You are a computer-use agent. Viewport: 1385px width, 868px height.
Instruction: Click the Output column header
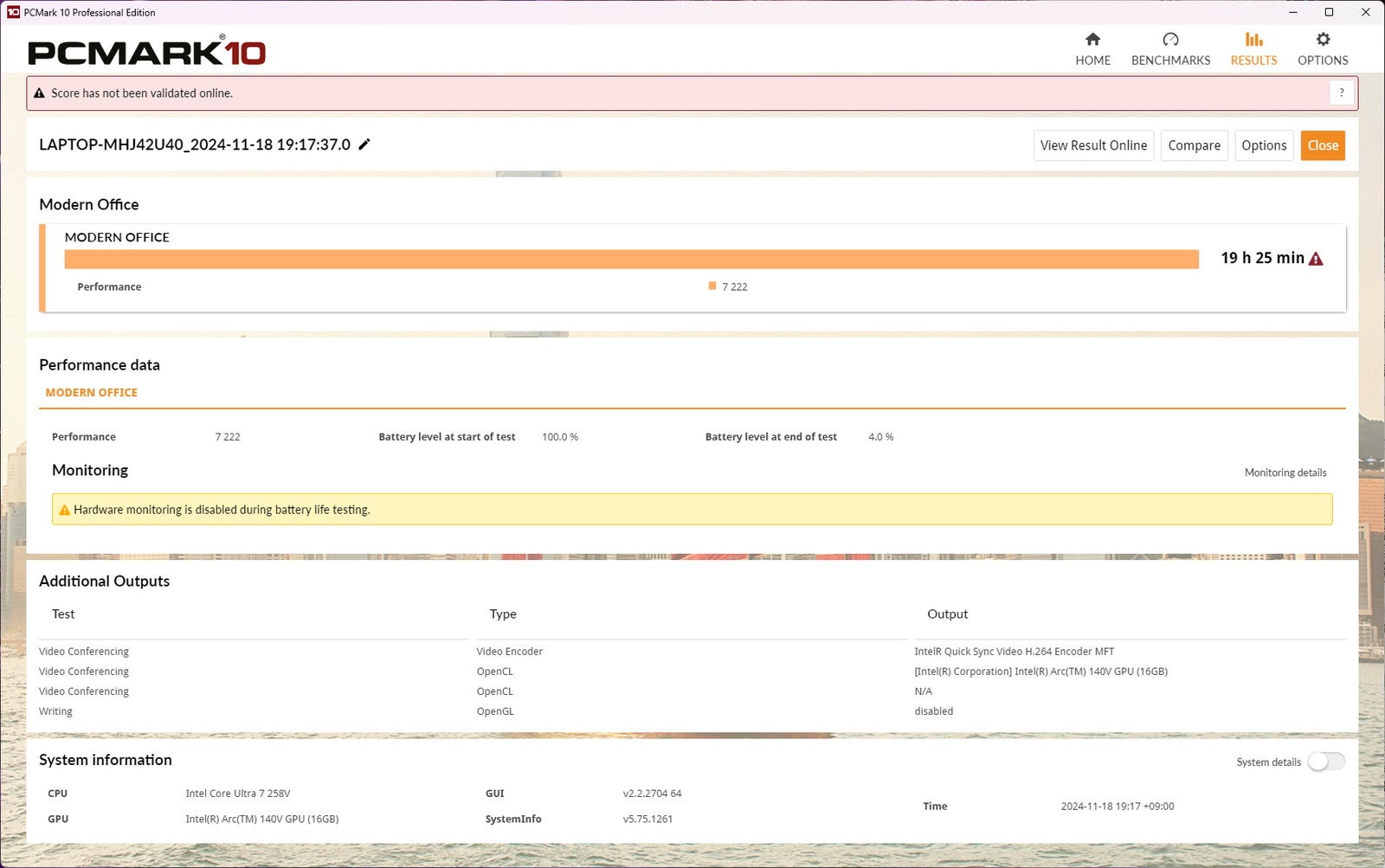947,614
